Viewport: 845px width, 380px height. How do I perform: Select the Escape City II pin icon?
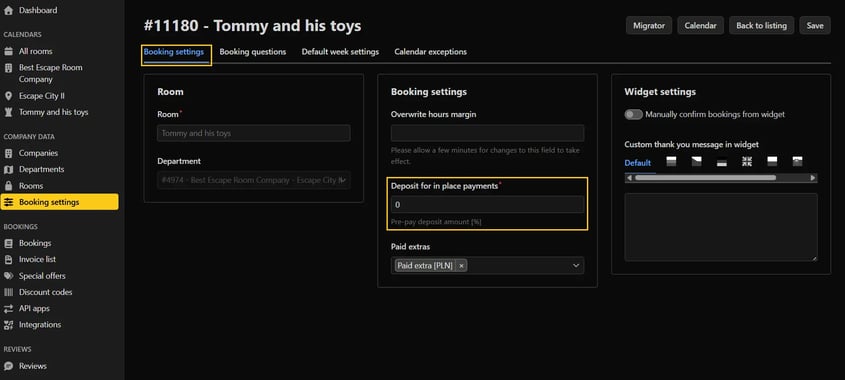tap(8, 96)
